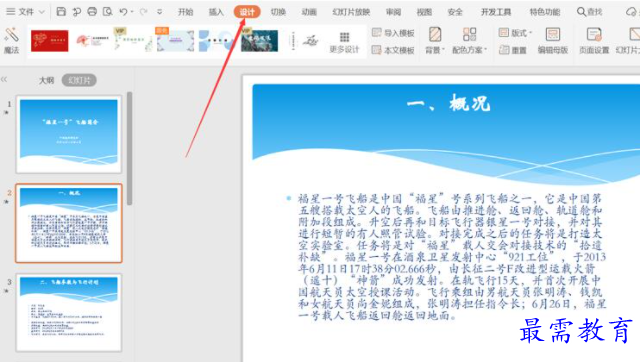Apply the red design template
641x362 pixels.
click(x=50, y=40)
